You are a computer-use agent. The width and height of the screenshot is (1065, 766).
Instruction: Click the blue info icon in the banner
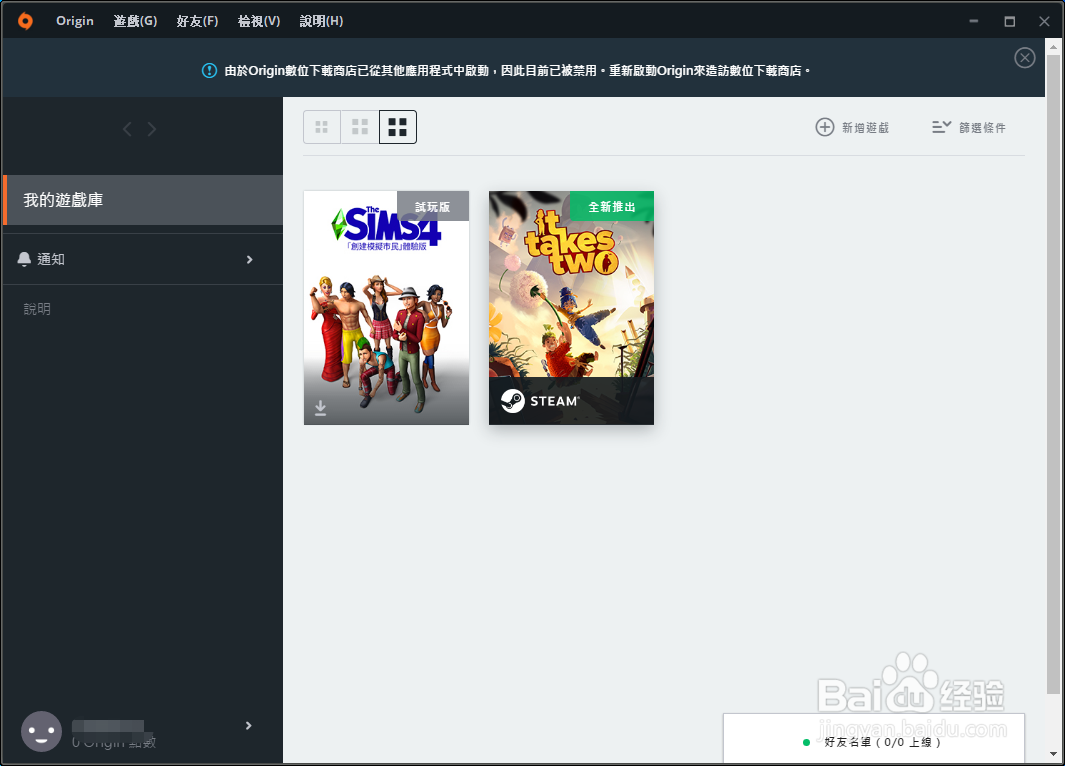[x=209, y=71]
